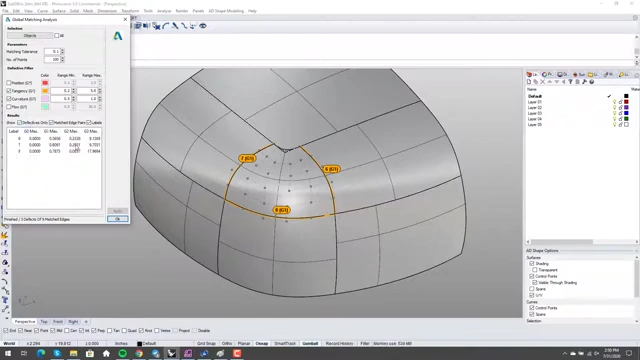Viewport: 640px width, 360px height.
Task: Toggle Grid Snap in status bar
Action: click(206, 344)
